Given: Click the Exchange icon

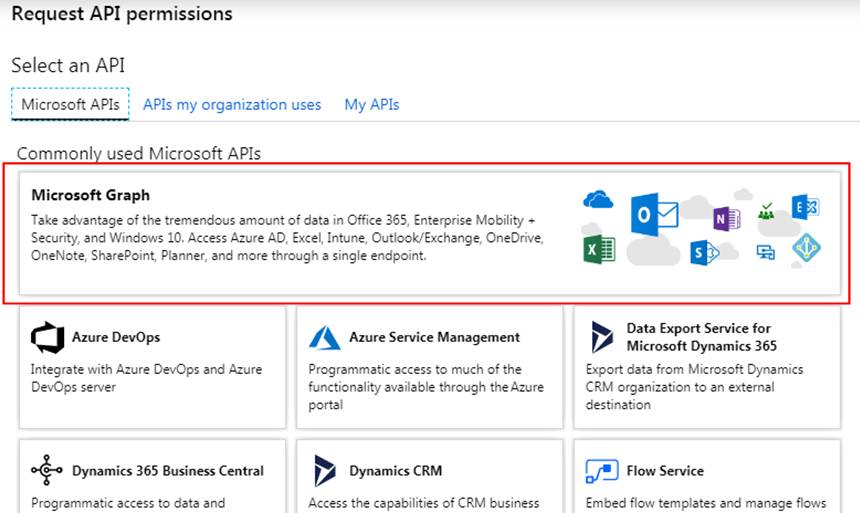Looking at the screenshot, I should coord(805,207).
